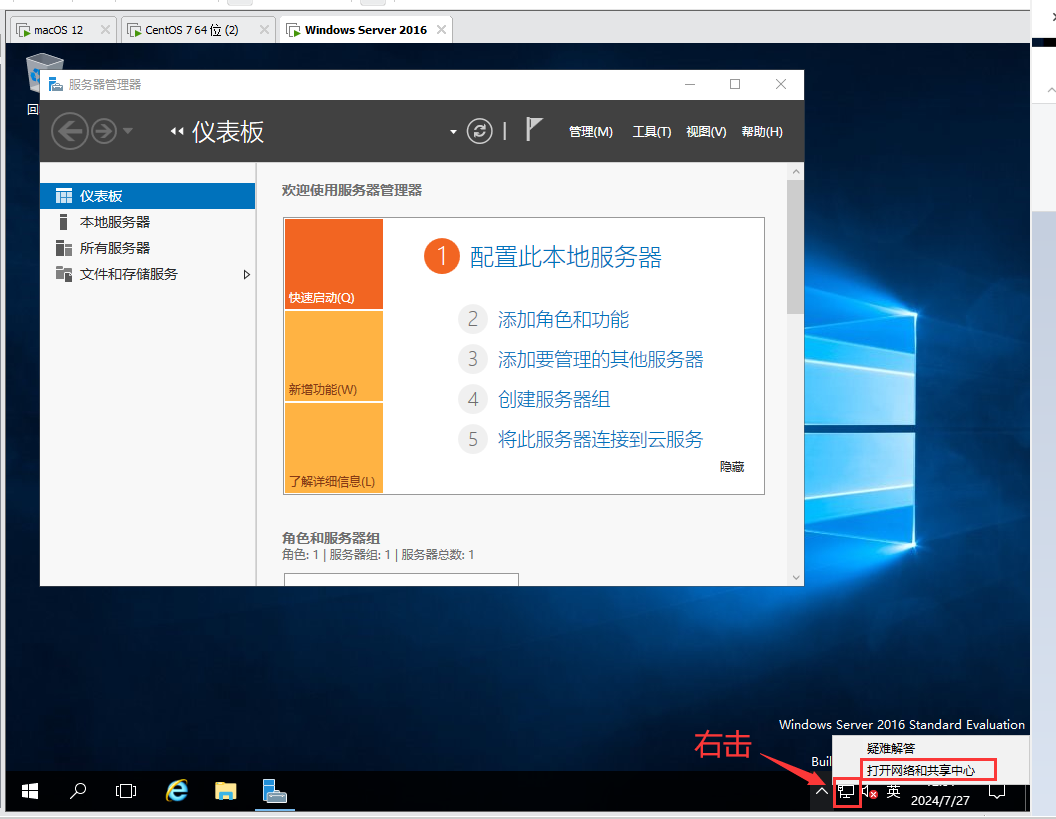The height and width of the screenshot is (819, 1056).
Task: Open 快速启动(Q) tile
Action: [x=334, y=264]
